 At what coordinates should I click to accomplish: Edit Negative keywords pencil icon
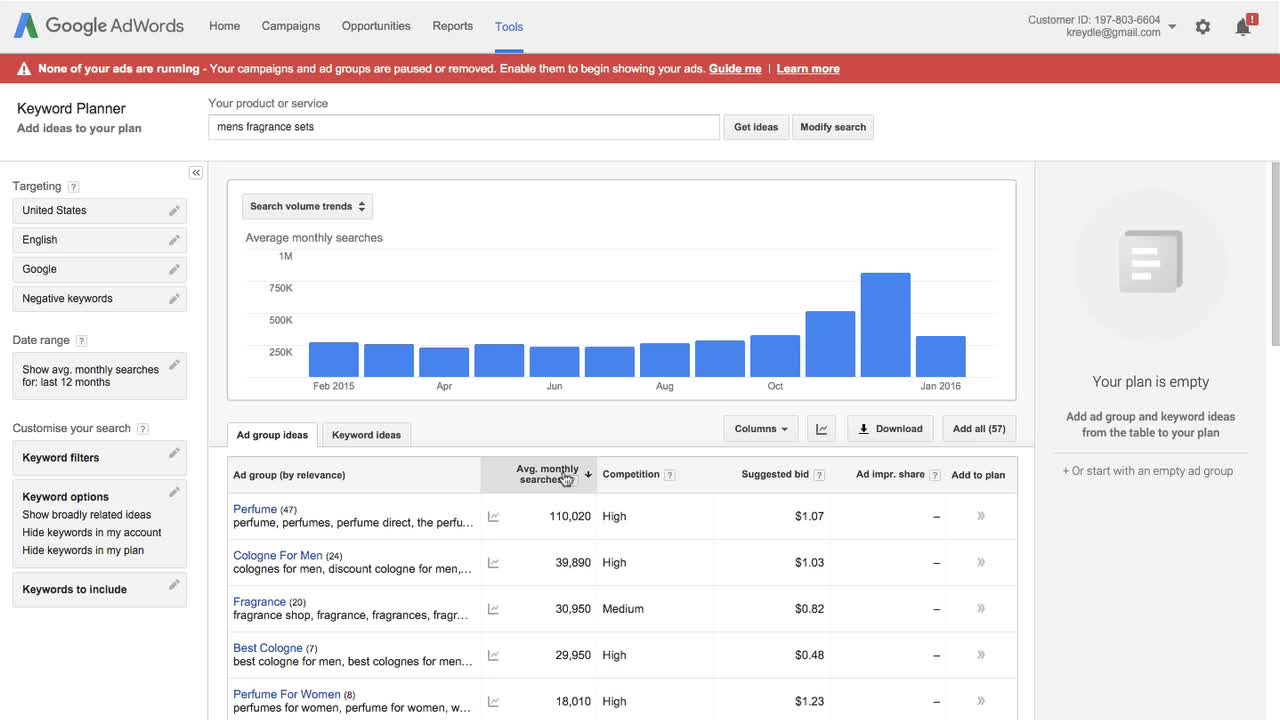(174, 298)
